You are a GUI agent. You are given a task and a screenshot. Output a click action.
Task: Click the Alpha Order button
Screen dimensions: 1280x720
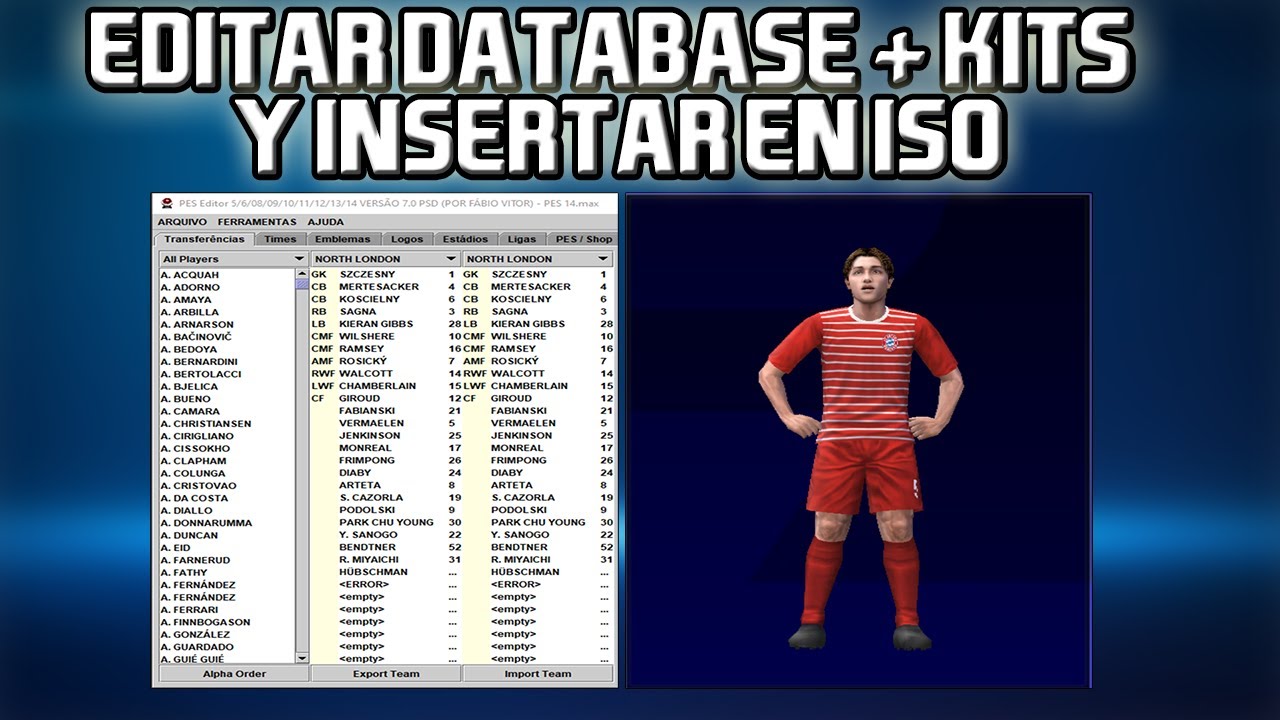pos(234,674)
